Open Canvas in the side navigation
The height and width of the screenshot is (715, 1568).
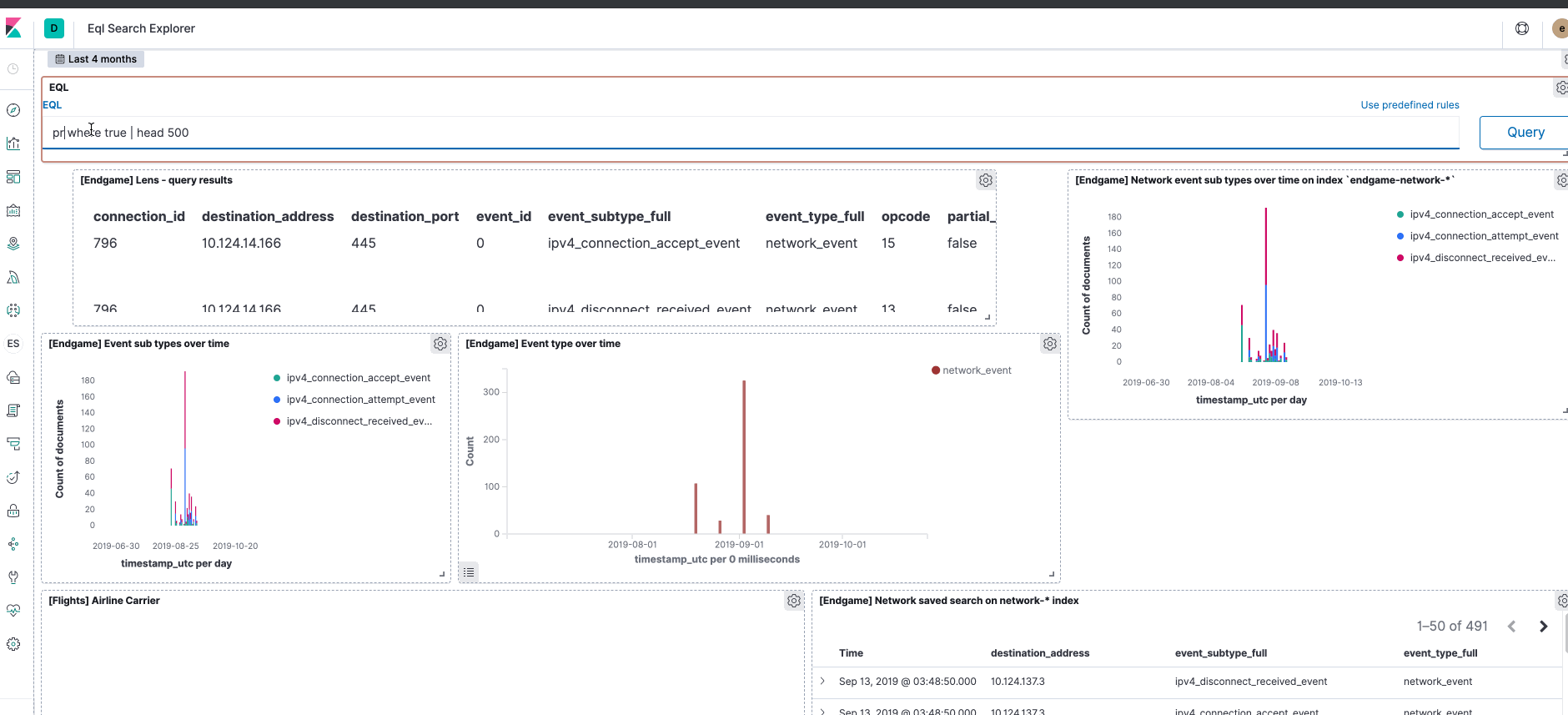coord(13,210)
